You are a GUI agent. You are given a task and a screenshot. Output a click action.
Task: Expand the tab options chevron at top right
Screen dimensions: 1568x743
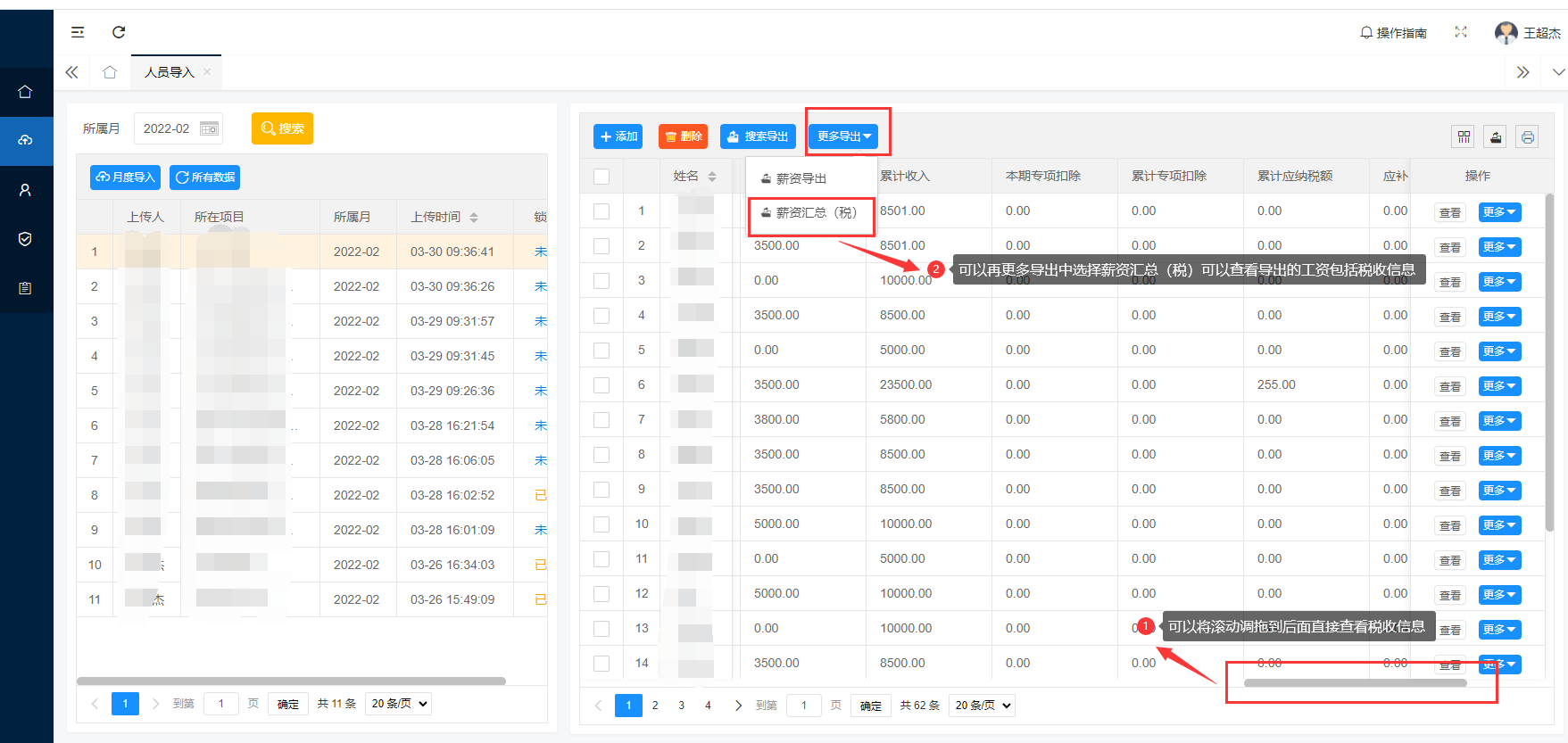click(x=1558, y=72)
